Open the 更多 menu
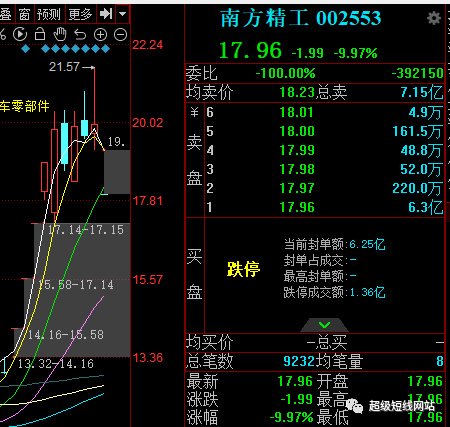The width and height of the screenshot is (450, 427). [80, 14]
